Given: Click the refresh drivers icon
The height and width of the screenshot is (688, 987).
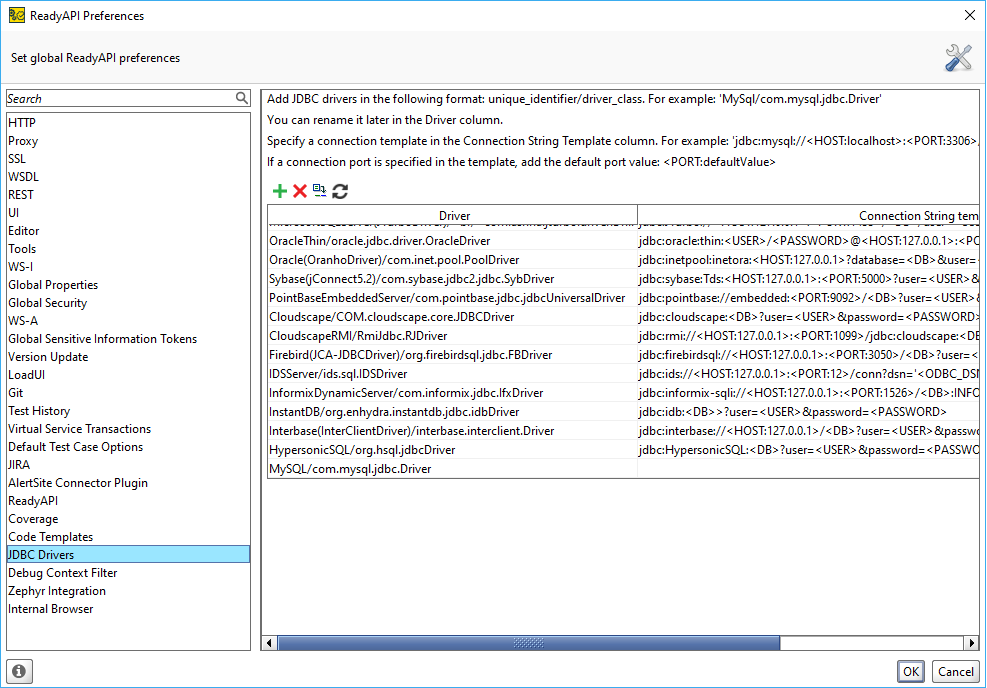Looking at the screenshot, I should [x=340, y=191].
